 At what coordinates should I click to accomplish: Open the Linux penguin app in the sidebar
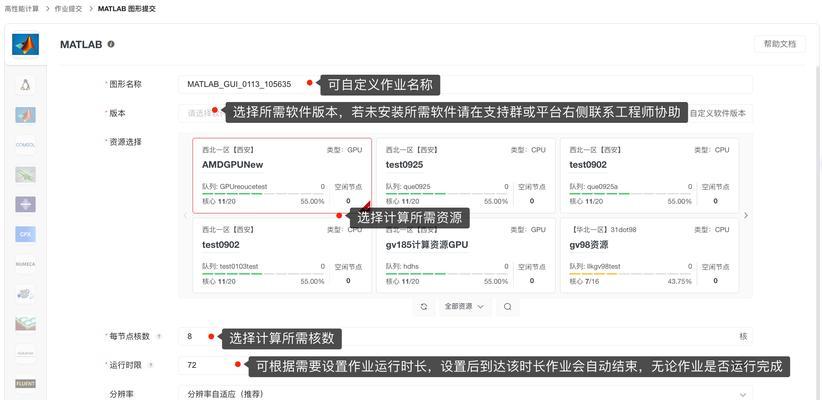pos(25,85)
